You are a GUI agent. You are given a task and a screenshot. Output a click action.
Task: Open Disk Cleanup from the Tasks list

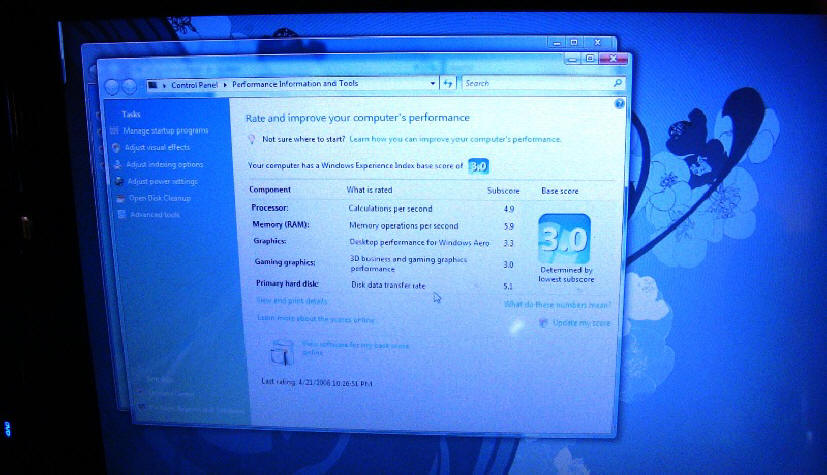(160, 198)
